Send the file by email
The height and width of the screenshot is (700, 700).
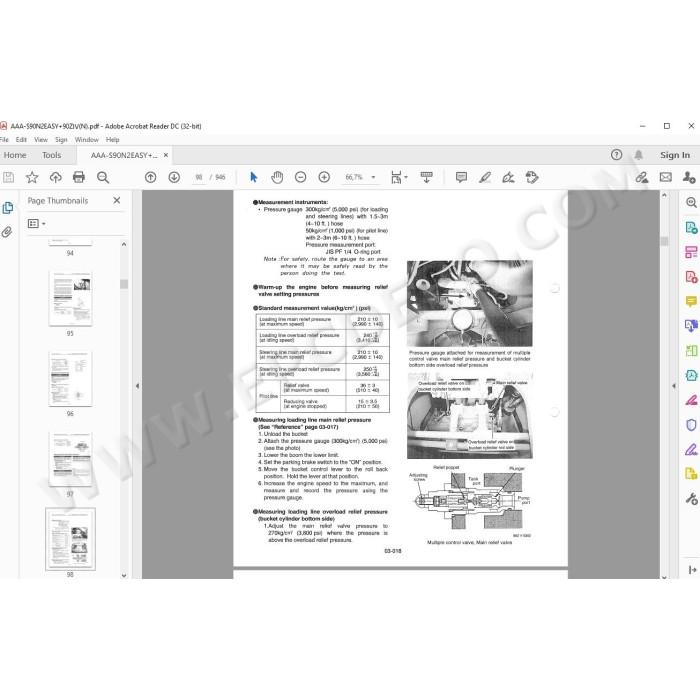pos(666,178)
